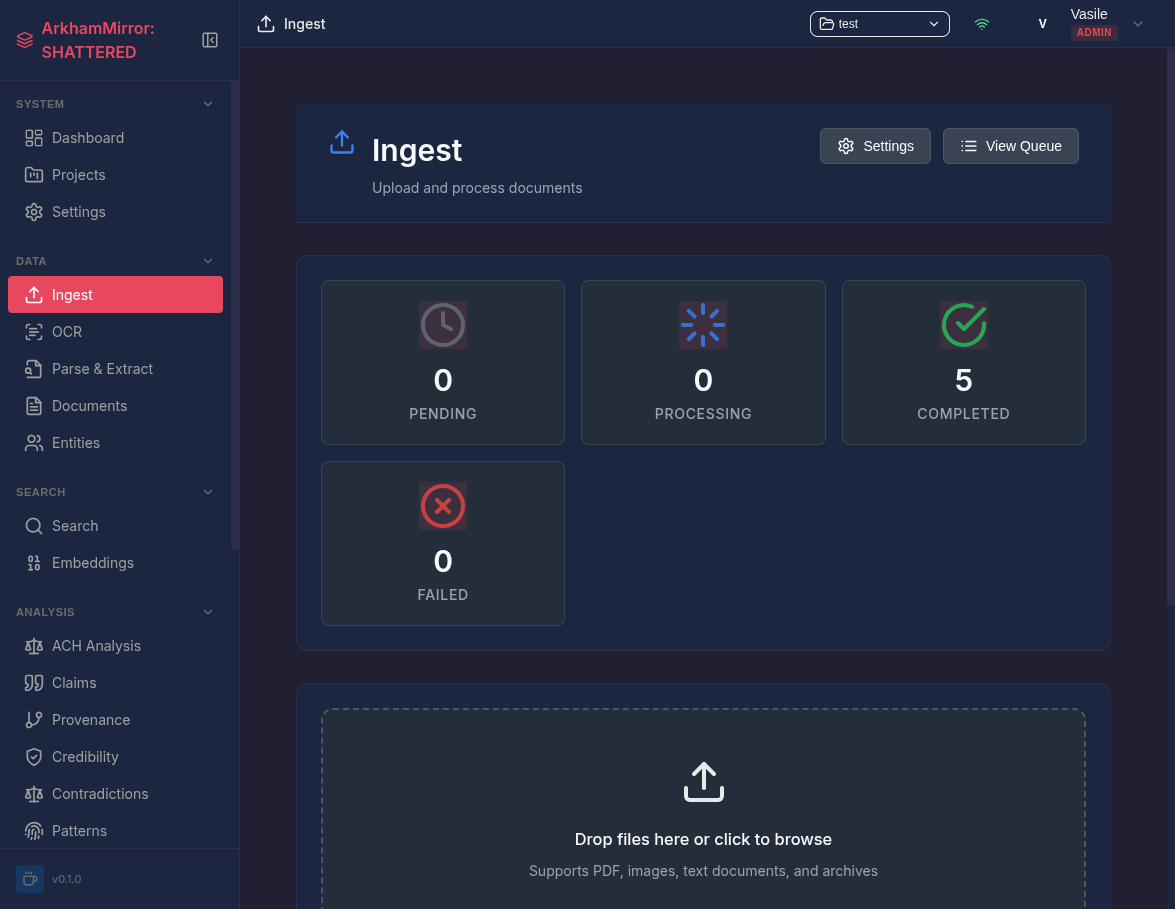Click the Processing status card
Screen dimensions: 1175x909
click(703, 363)
